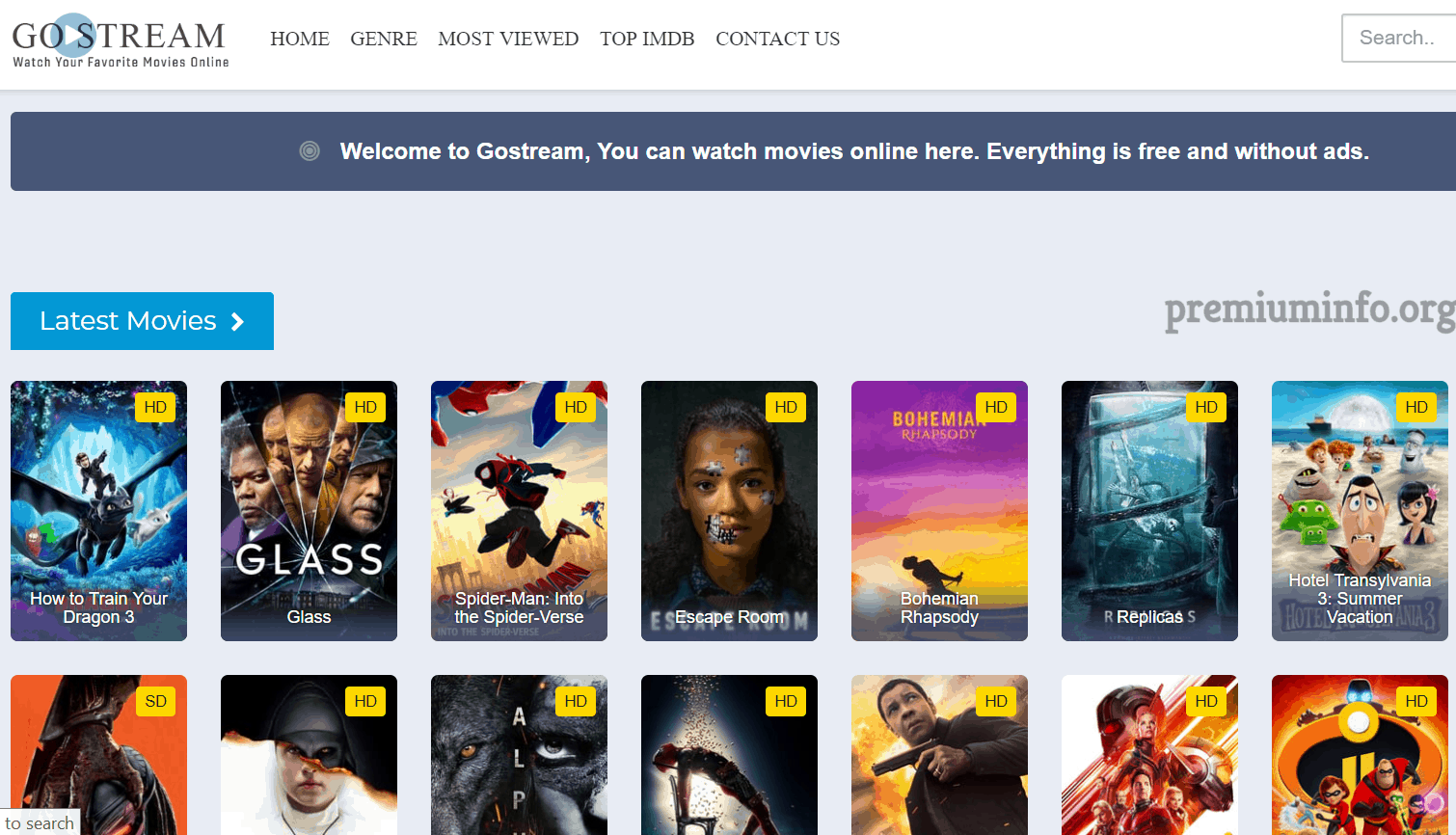This screenshot has width=1456, height=835.
Task: Open the Ant-Man and the Wasp poster
Action: (1149, 755)
